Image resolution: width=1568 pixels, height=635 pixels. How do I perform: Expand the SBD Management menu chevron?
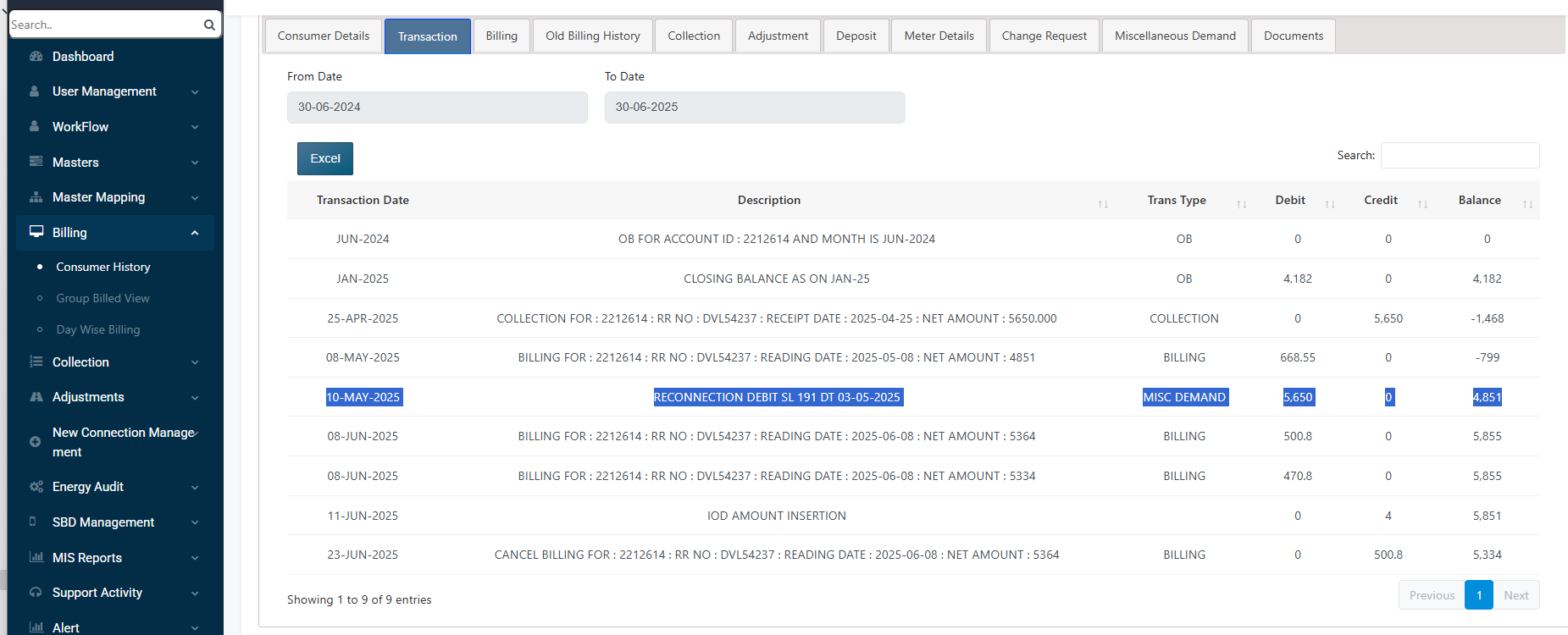195,523
